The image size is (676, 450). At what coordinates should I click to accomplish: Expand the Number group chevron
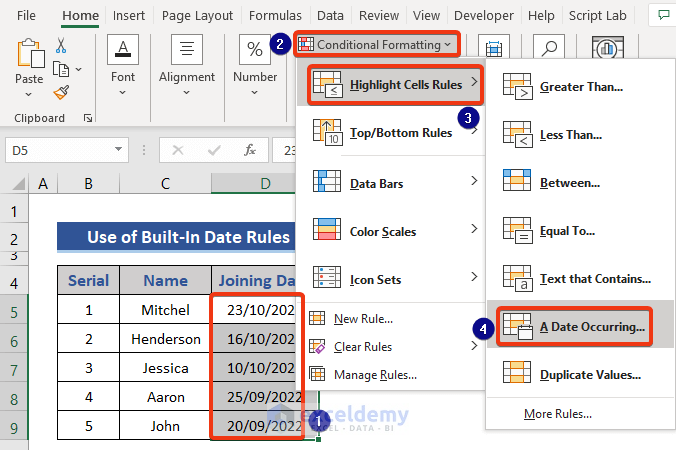[254, 92]
